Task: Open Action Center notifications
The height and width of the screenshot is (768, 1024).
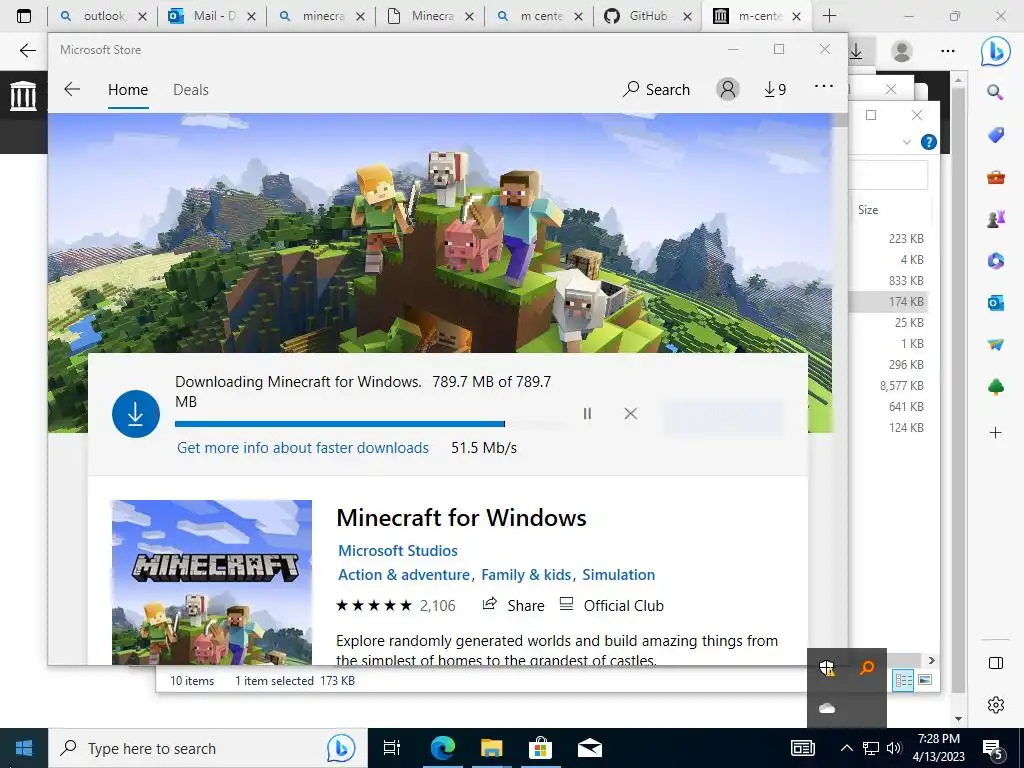Action: [x=993, y=750]
